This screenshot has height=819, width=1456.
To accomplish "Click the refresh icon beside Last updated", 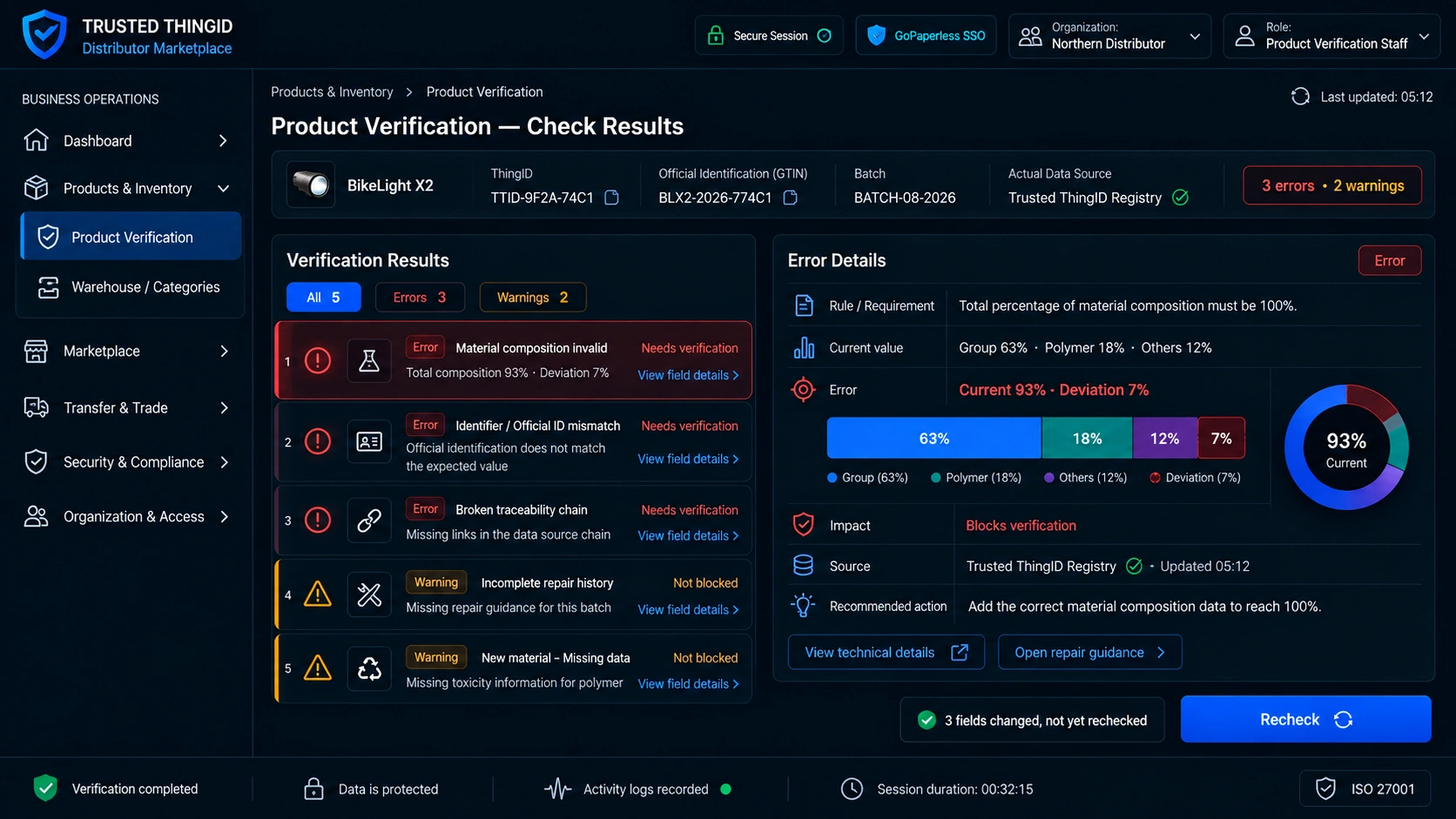I will tap(1300, 97).
